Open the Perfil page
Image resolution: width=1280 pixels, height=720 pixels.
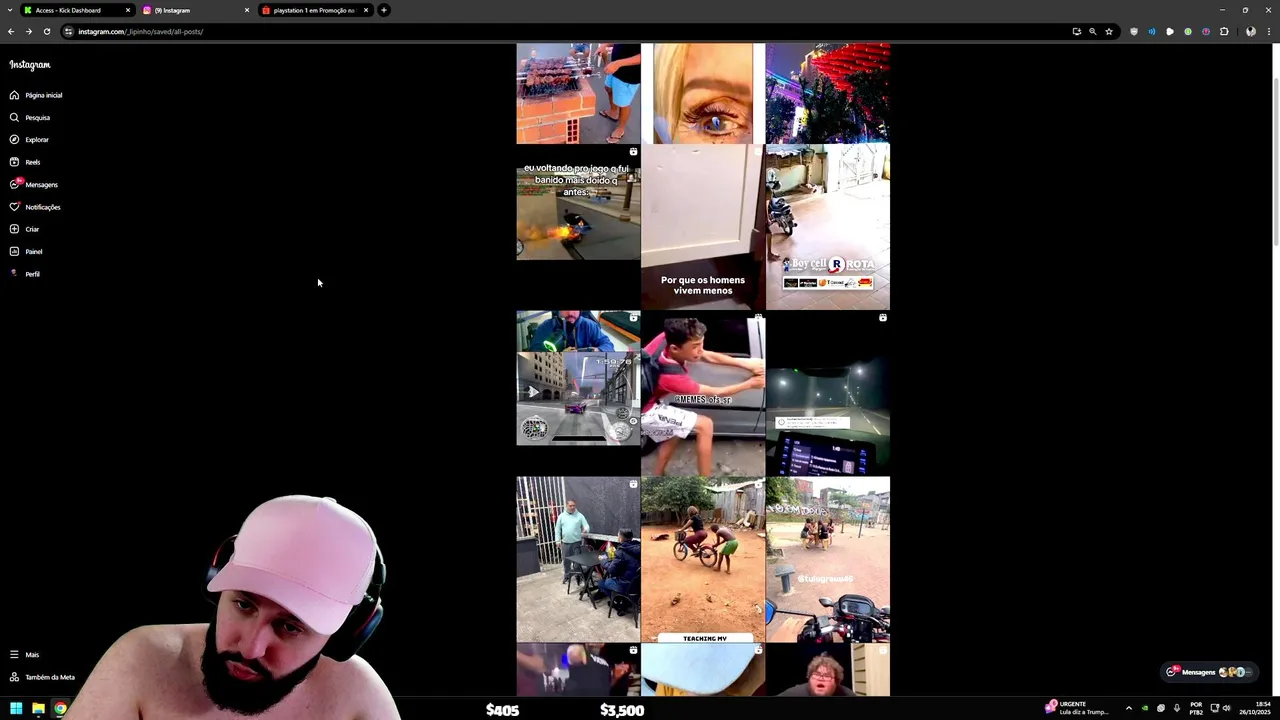click(25, 274)
